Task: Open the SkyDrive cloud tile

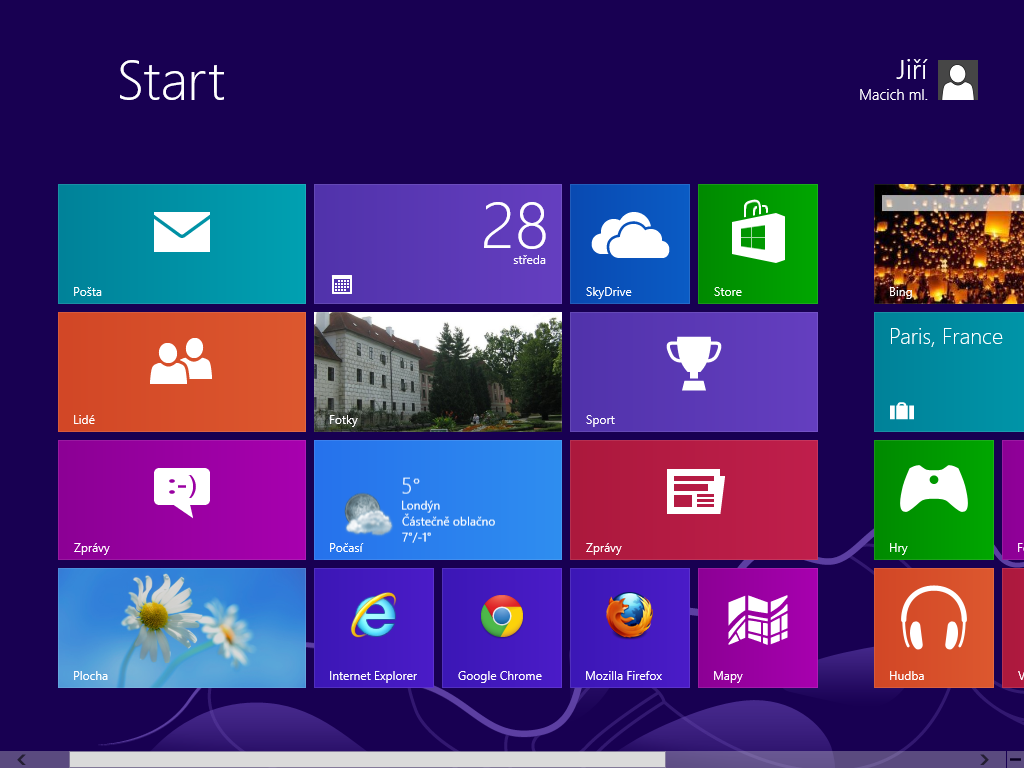Action: 630,244
